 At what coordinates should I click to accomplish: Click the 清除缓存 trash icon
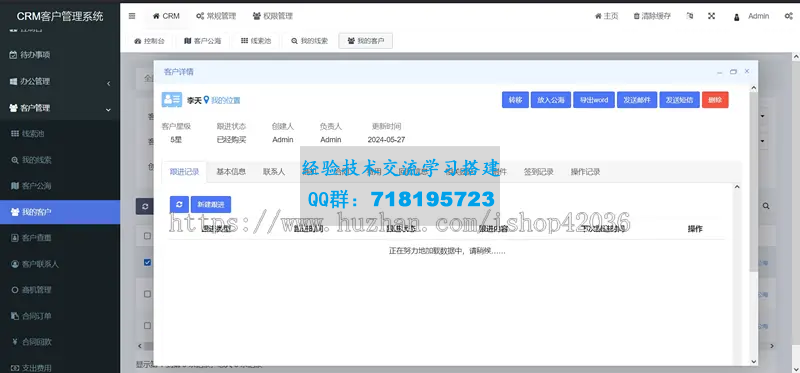[x=636, y=16]
